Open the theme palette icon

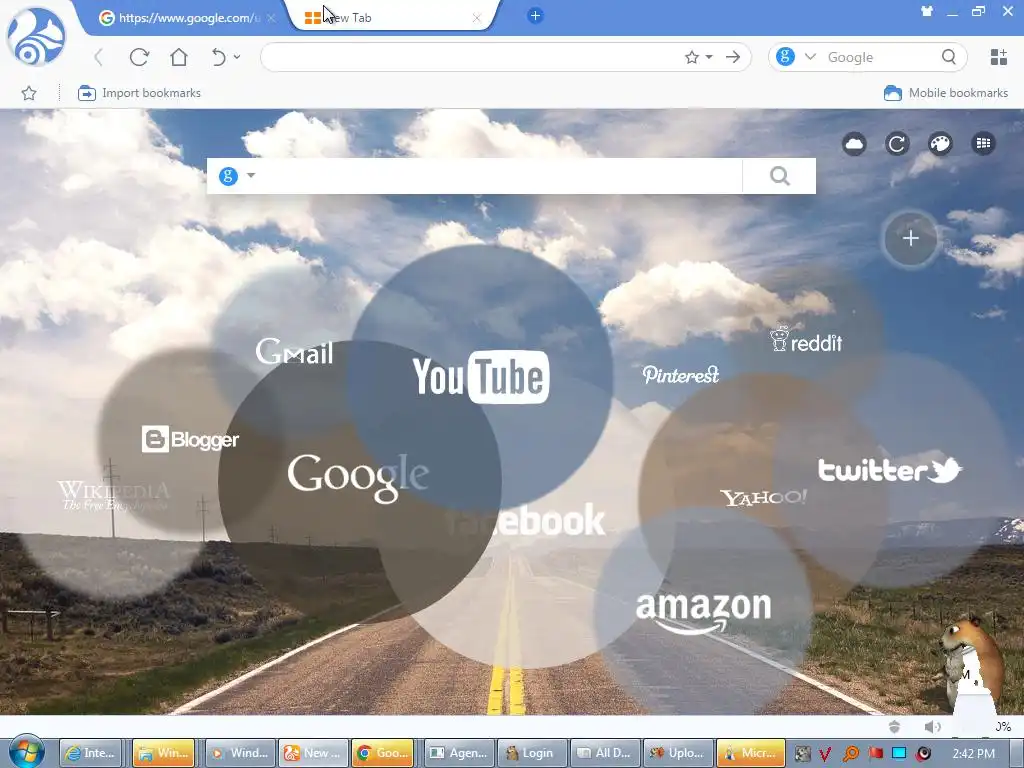coord(940,144)
